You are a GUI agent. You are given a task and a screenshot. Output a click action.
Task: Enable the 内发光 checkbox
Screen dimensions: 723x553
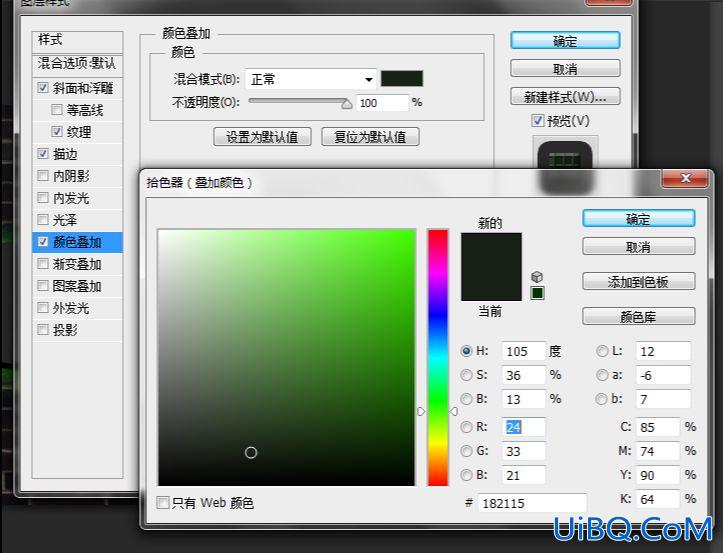[x=43, y=198]
